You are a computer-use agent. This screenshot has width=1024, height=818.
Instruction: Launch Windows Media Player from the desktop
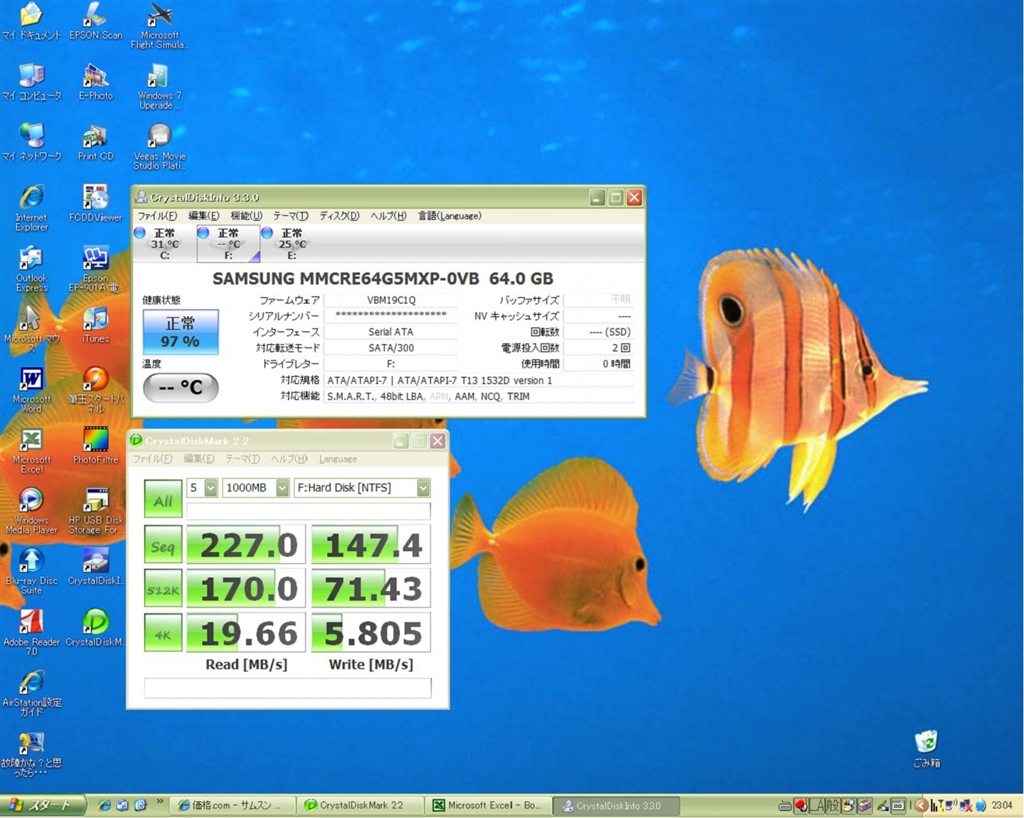(31, 500)
